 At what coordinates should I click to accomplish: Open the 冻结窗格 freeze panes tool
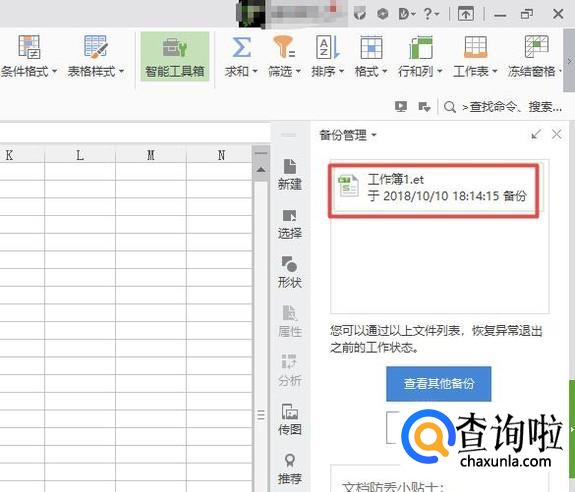535,57
